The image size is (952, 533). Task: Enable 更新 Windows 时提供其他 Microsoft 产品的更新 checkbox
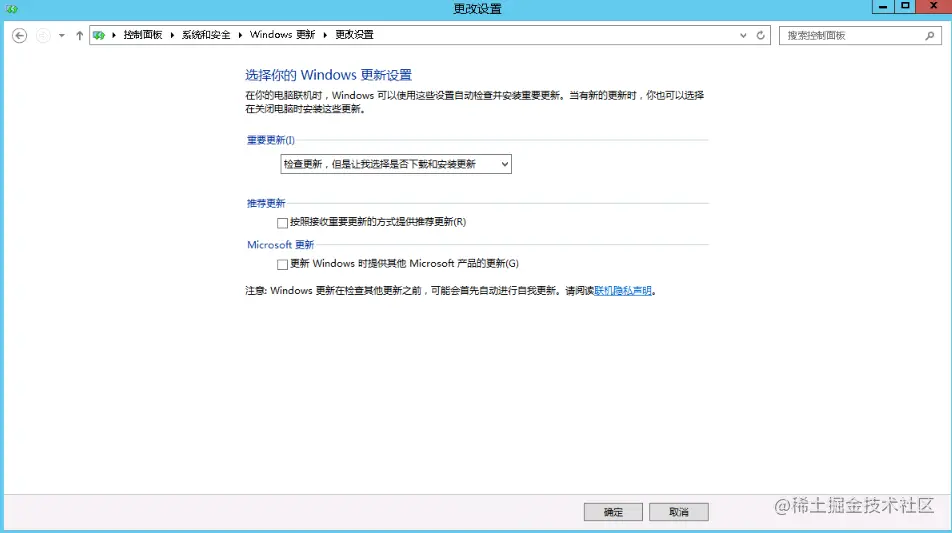[282, 264]
